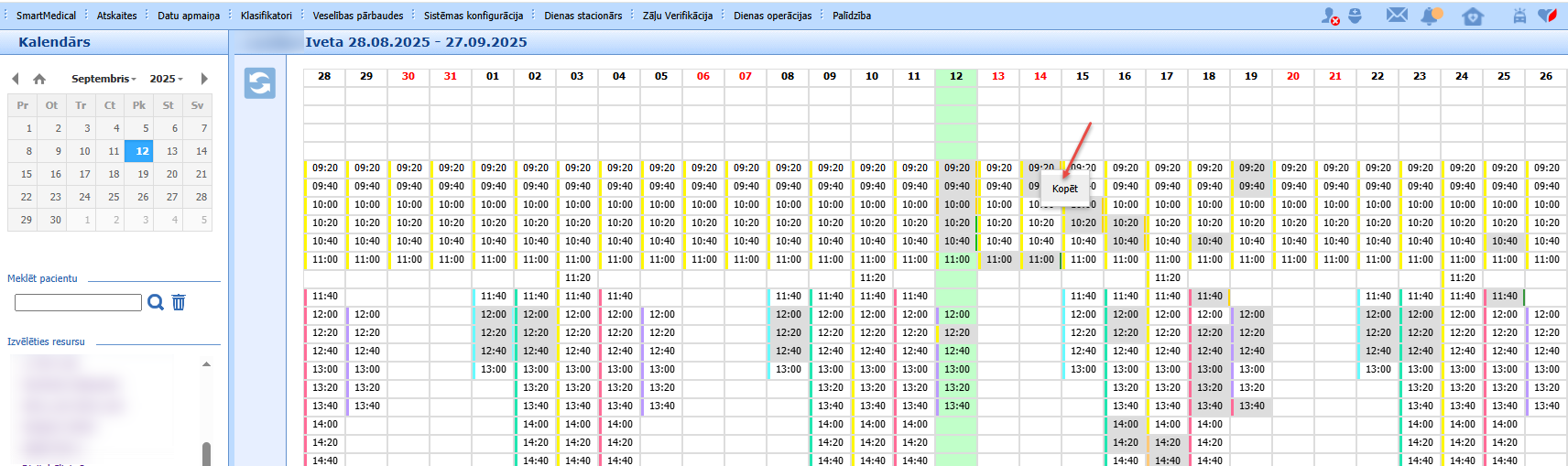Viewport: 1568px width, 466px height.
Task: Go to next month with right arrow
Action: pyautogui.click(x=204, y=79)
